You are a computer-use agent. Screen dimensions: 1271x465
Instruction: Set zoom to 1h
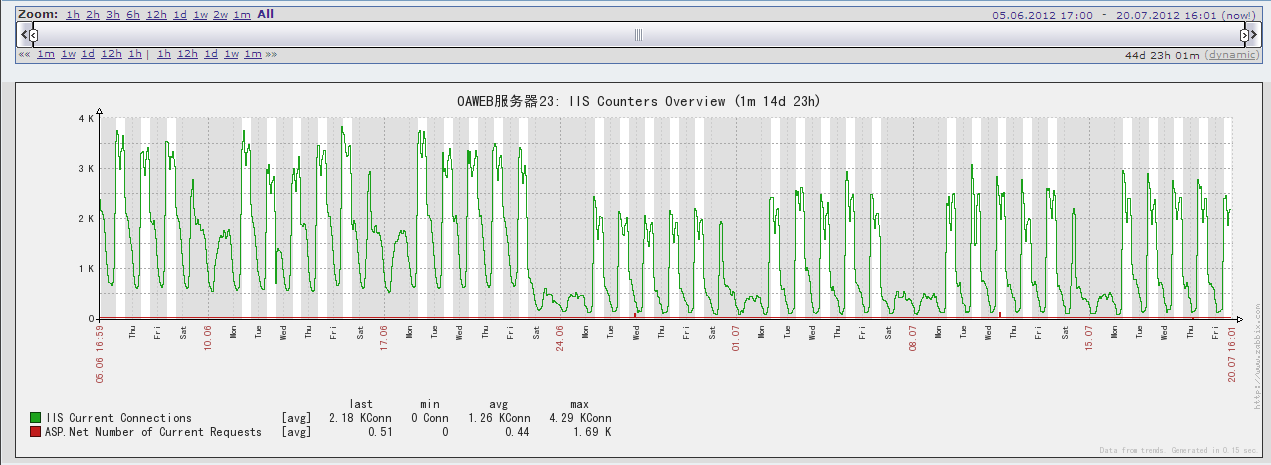pyautogui.click(x=73, y=15)
